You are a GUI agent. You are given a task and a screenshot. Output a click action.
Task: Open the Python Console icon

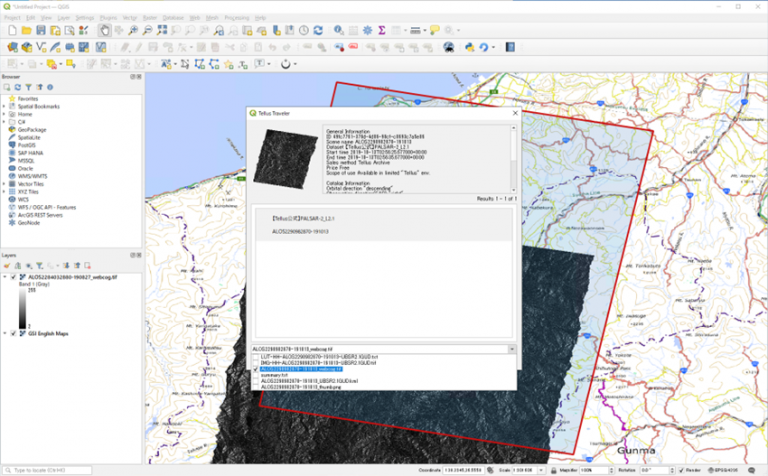[470, 47]
